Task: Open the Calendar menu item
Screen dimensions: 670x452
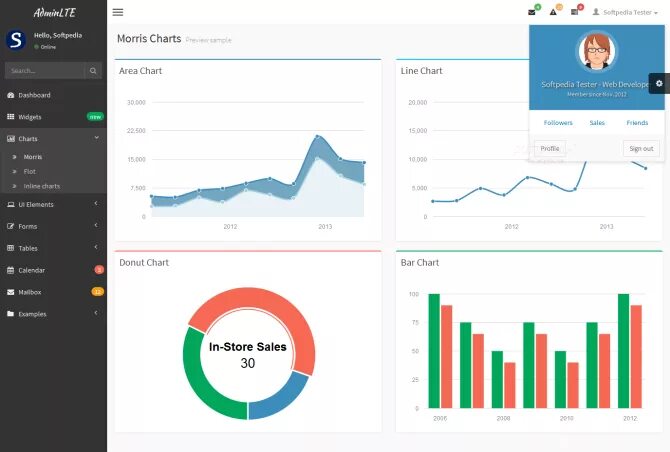Action: (x=53, y=270)
